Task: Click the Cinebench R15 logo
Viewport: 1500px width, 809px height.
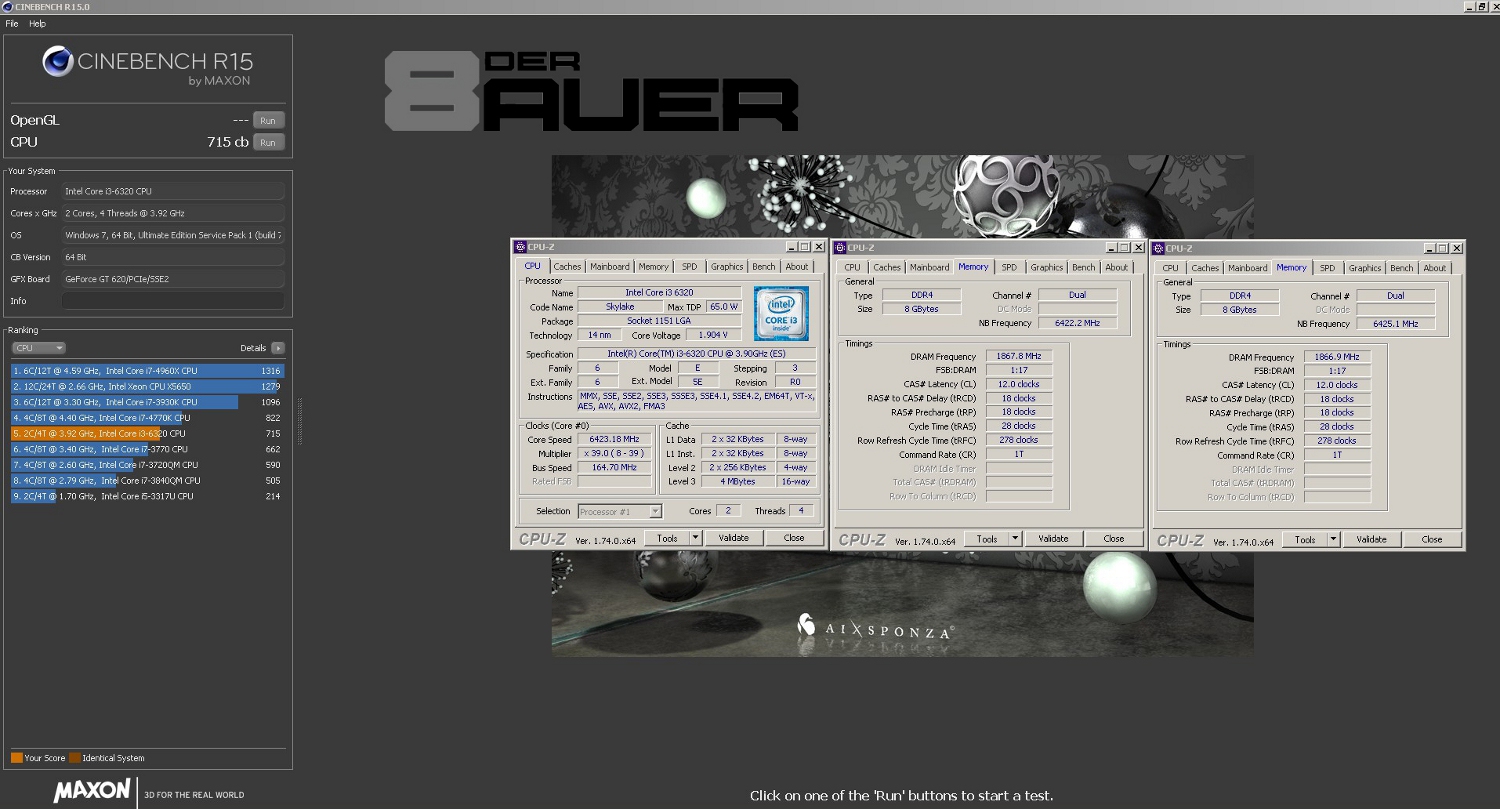Action: (x=147, y=64)
